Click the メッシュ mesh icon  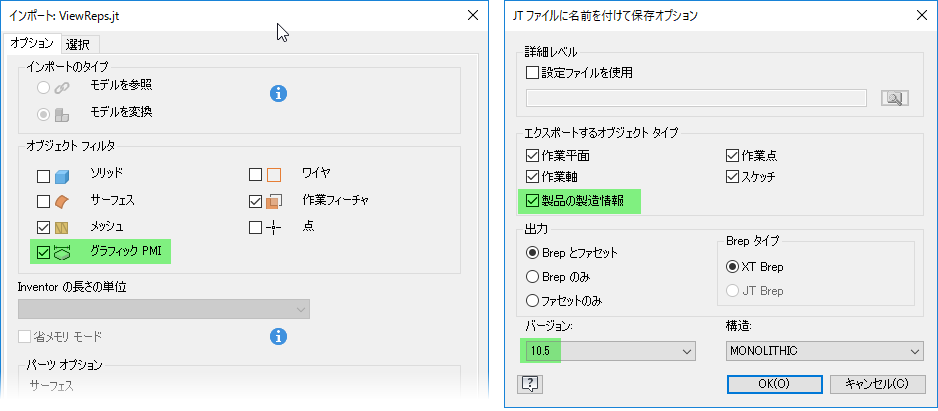pyautogui.click(x=63, y=227)
